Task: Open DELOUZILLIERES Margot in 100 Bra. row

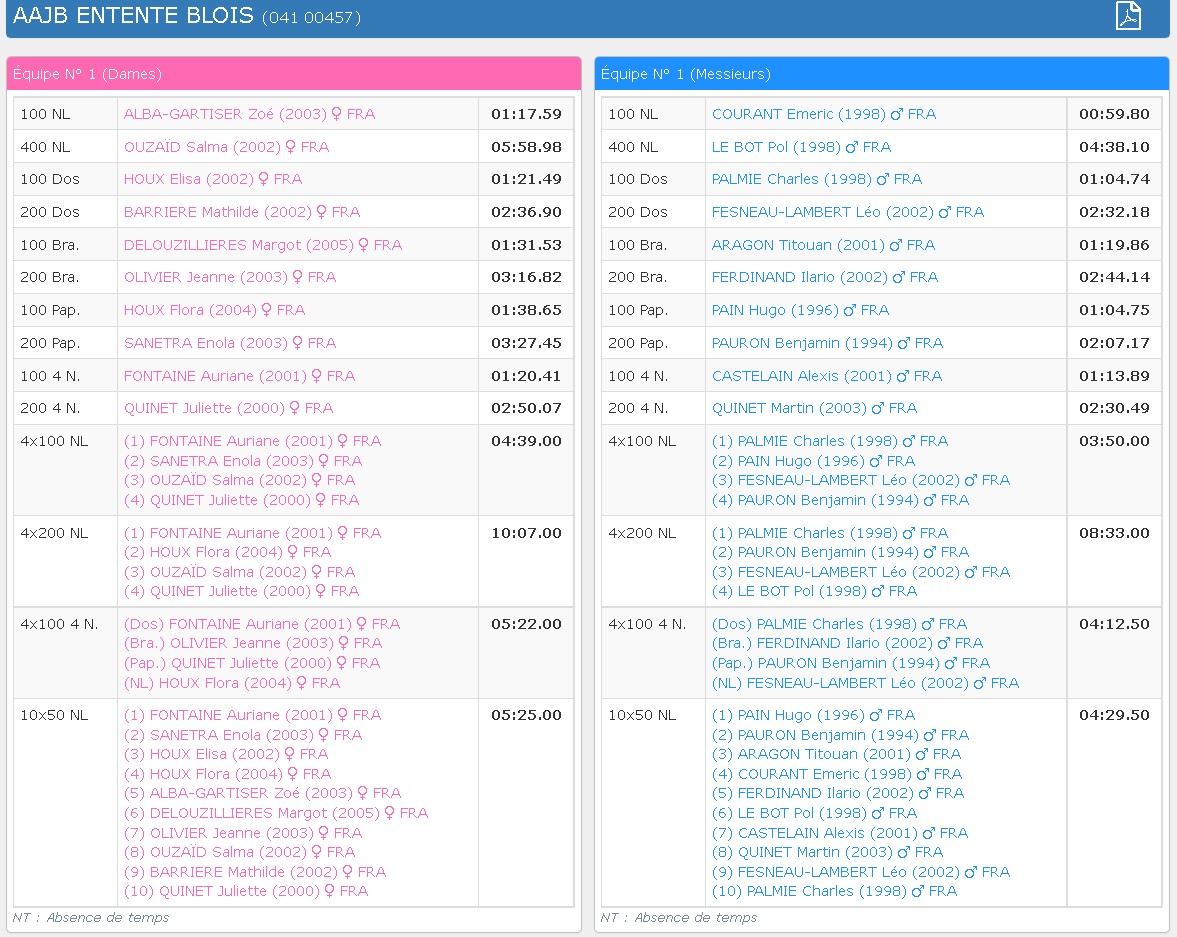Action: pos(263,246)
